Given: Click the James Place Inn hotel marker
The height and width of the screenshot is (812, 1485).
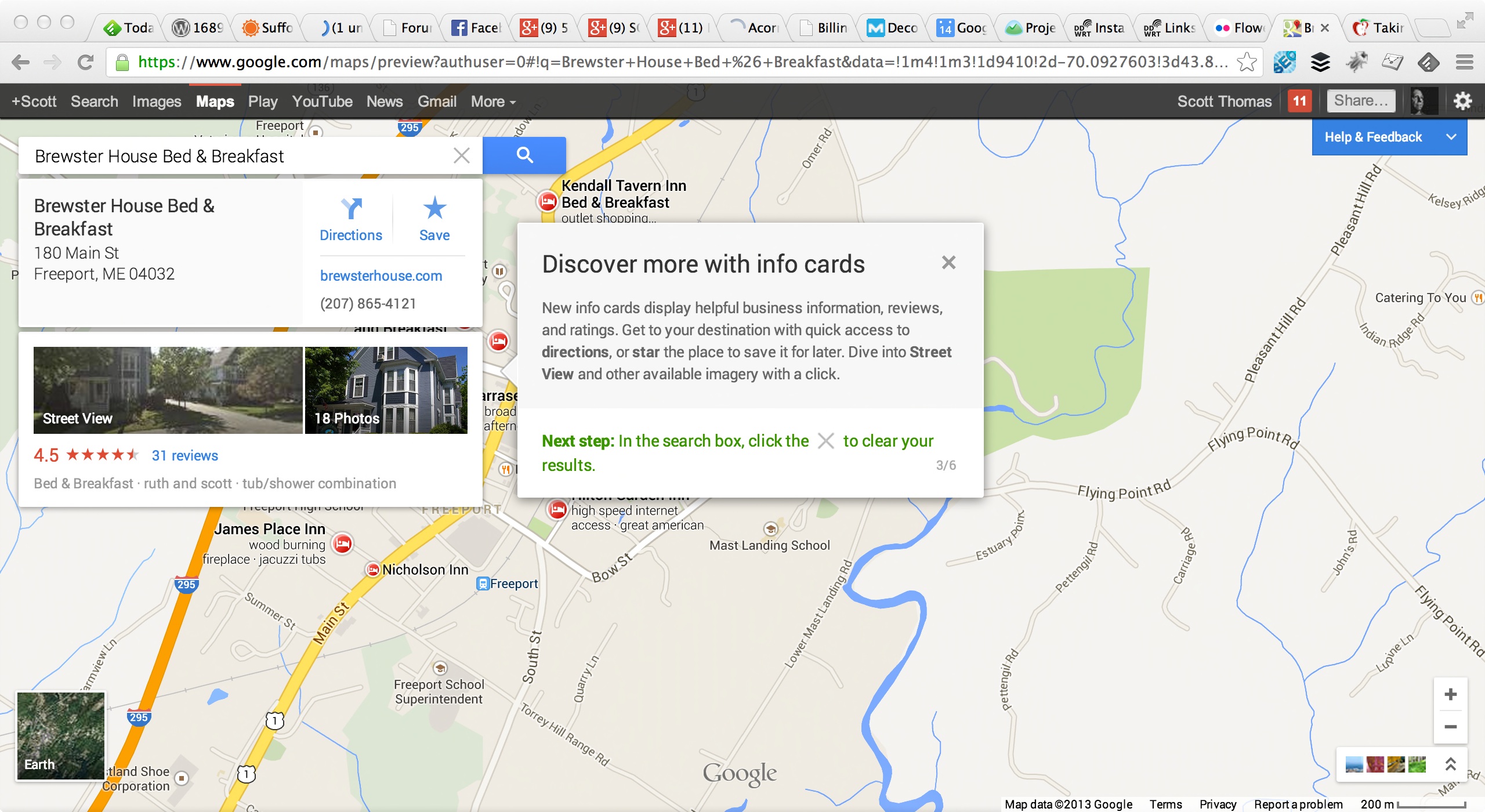Looking at the screenshot, I should [x=343, y=543].
